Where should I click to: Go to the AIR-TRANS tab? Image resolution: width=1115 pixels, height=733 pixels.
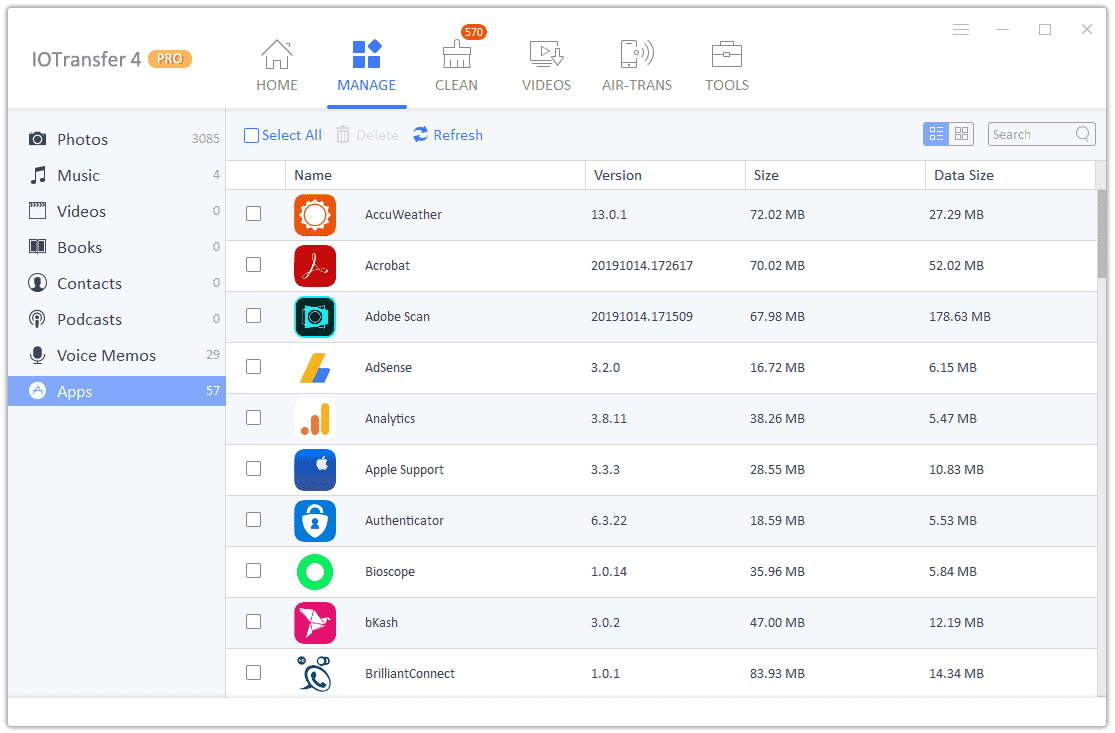pos(637,64)
